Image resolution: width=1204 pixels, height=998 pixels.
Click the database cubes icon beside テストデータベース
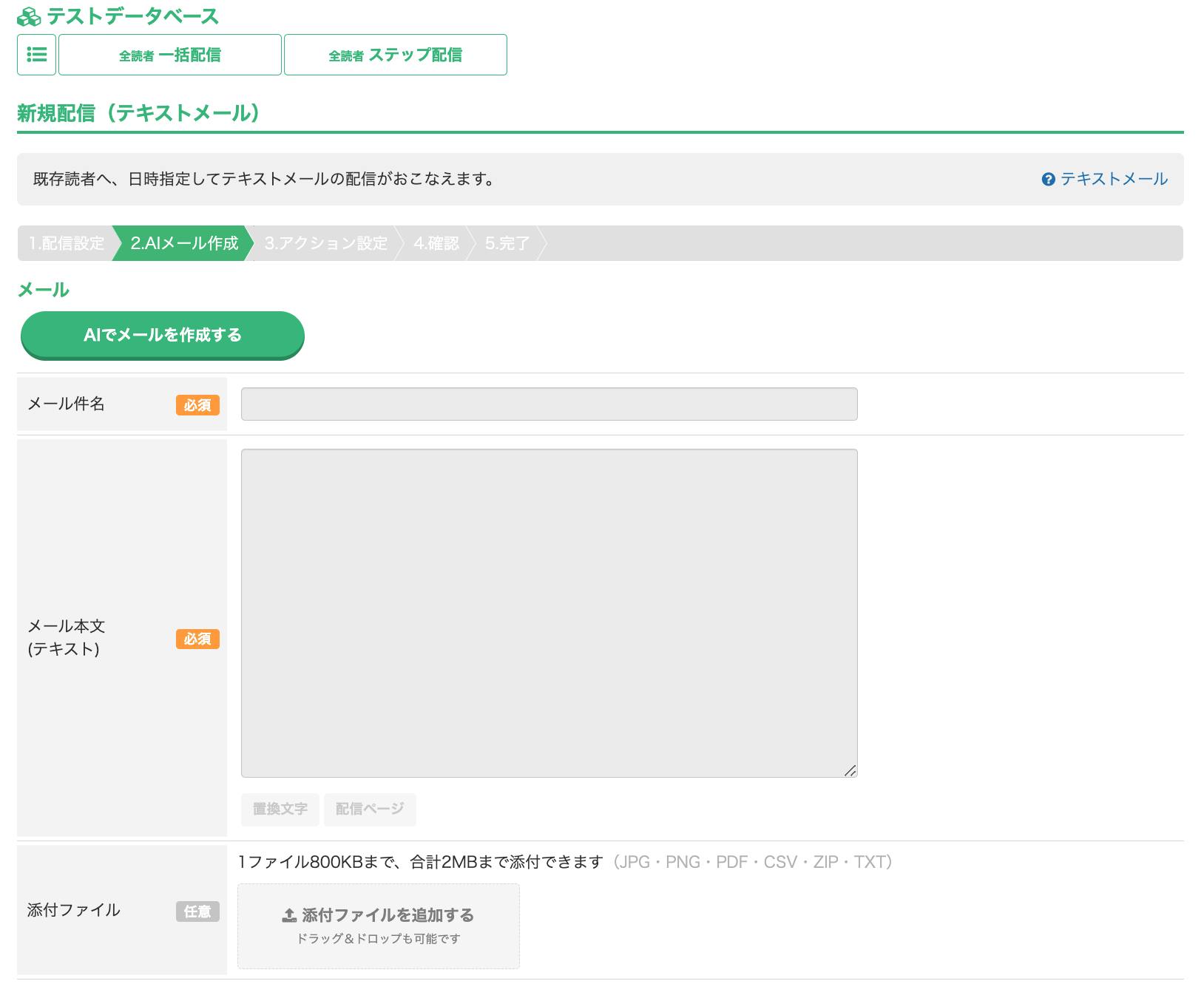click(x=29, y=16)
